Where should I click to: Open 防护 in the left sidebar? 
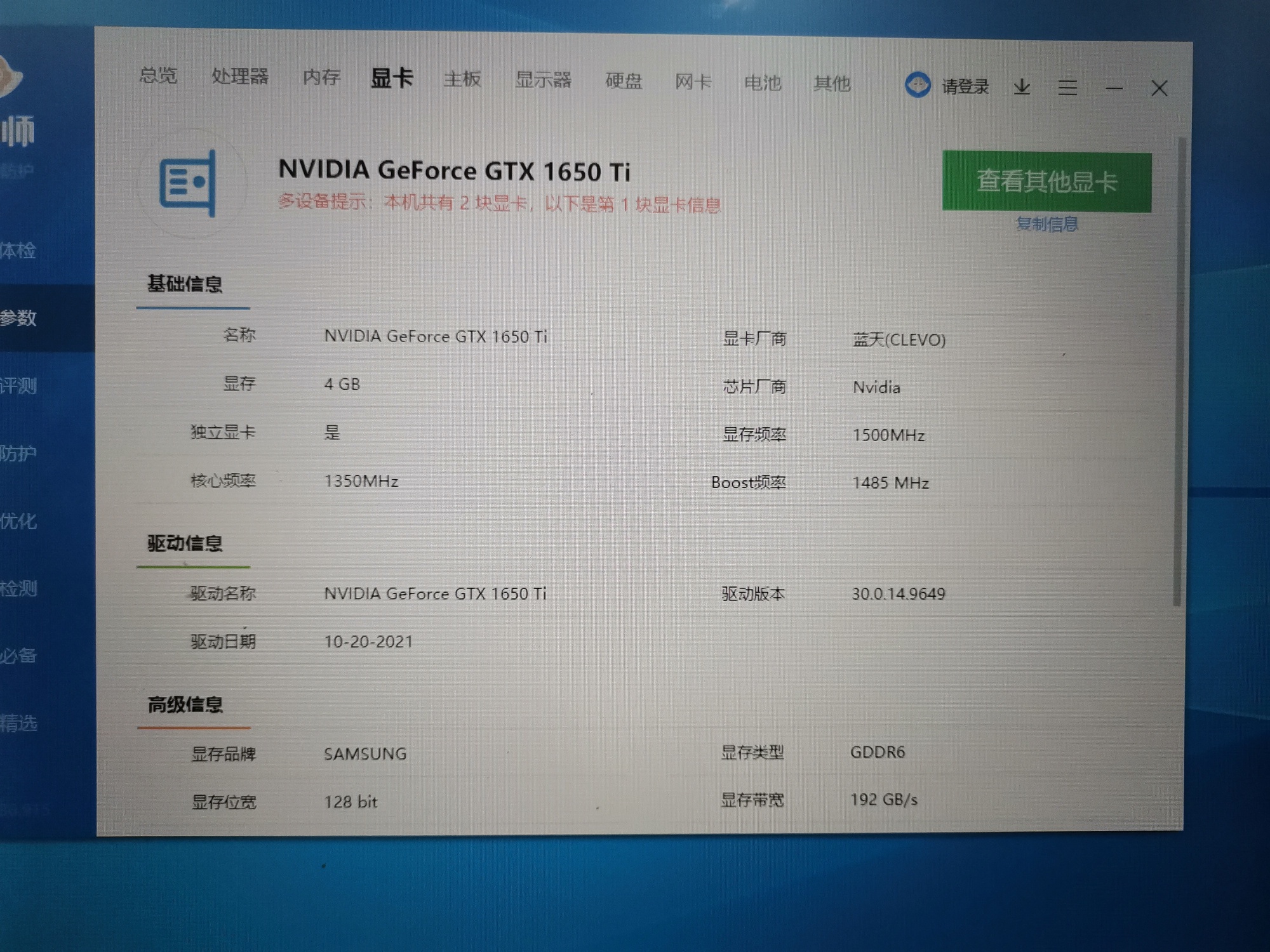point(18,453)
